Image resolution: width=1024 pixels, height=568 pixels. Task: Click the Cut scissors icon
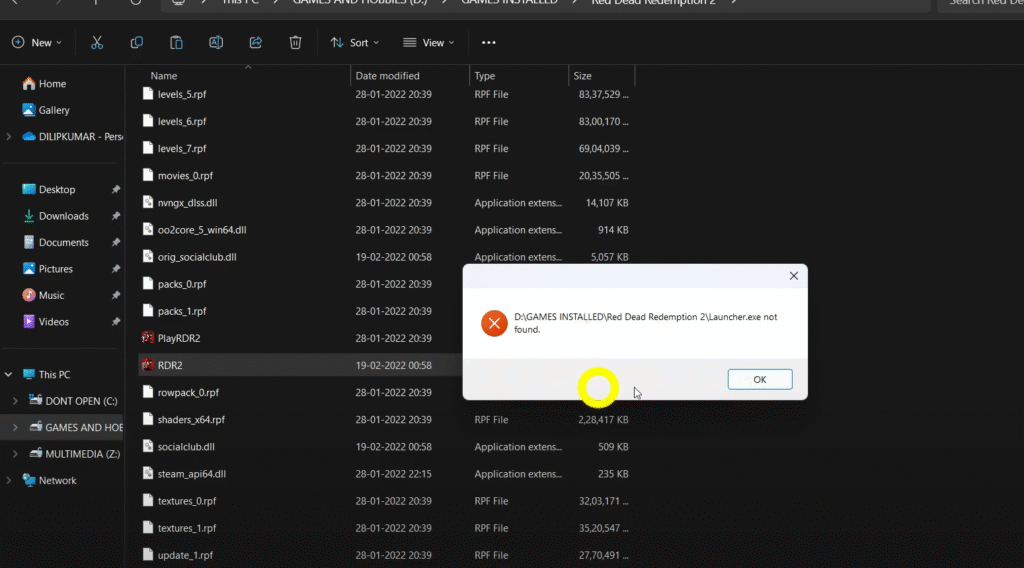(x=97, y=42)
